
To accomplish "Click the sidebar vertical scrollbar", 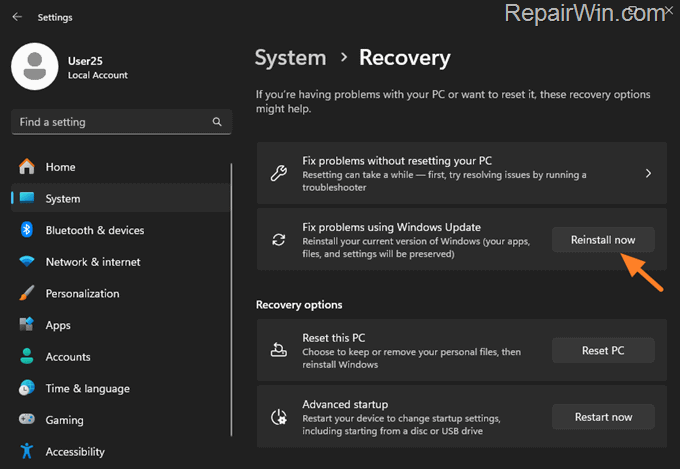I will click(231, 299).
